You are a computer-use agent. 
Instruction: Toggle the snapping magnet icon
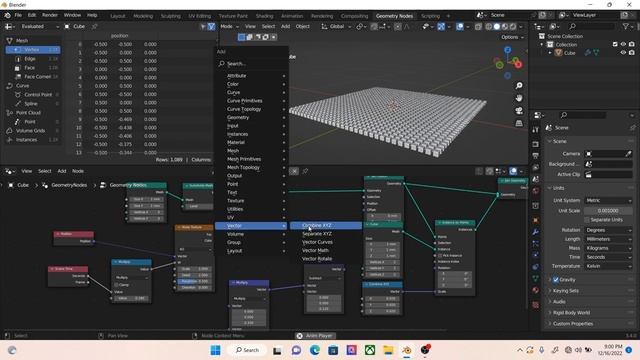coord(374,27)
